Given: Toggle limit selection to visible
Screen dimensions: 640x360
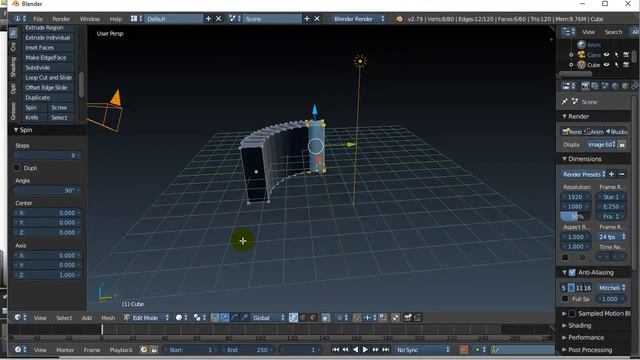Looking at the screenshot, I should tap(325, 317).
